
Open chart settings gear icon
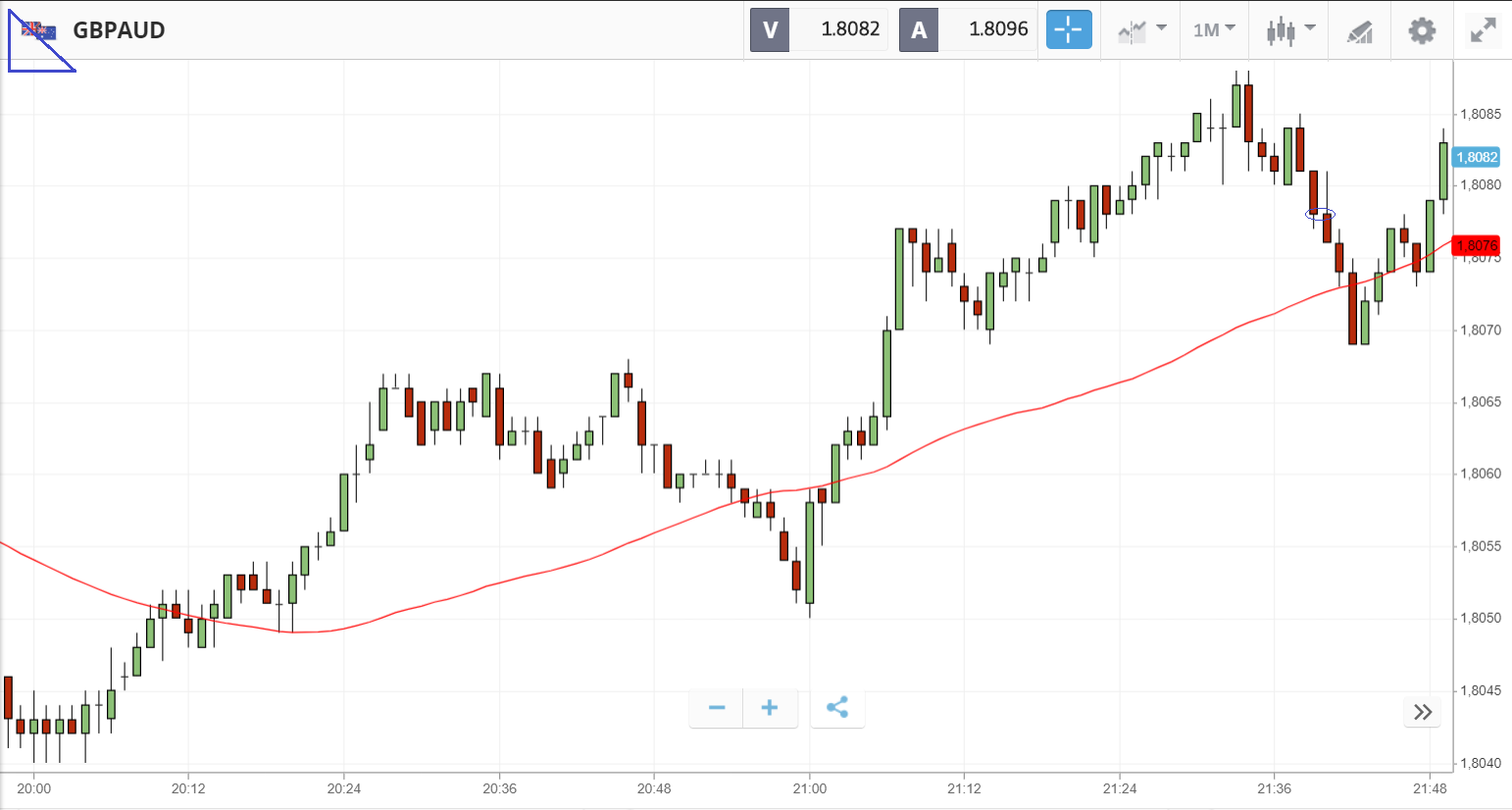coord(1422,30)
